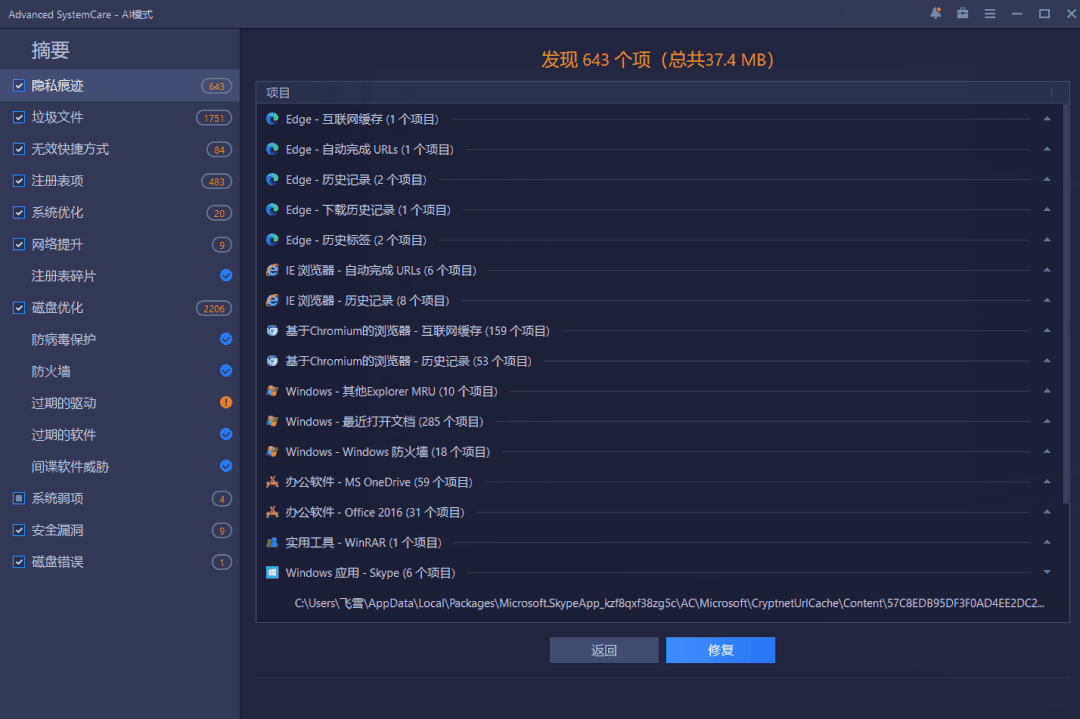Click Edge icon beside 历史记录 row

tap(273, 180)
